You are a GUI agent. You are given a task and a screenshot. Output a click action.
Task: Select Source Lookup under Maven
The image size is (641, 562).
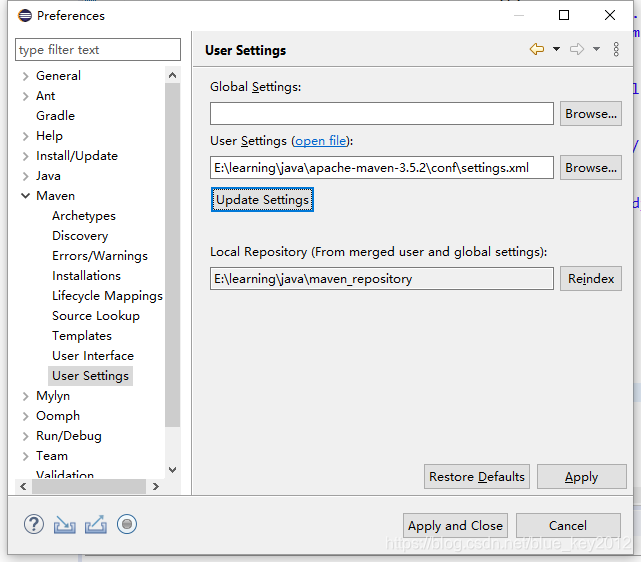pyautogui.click(x=96, y=316)
